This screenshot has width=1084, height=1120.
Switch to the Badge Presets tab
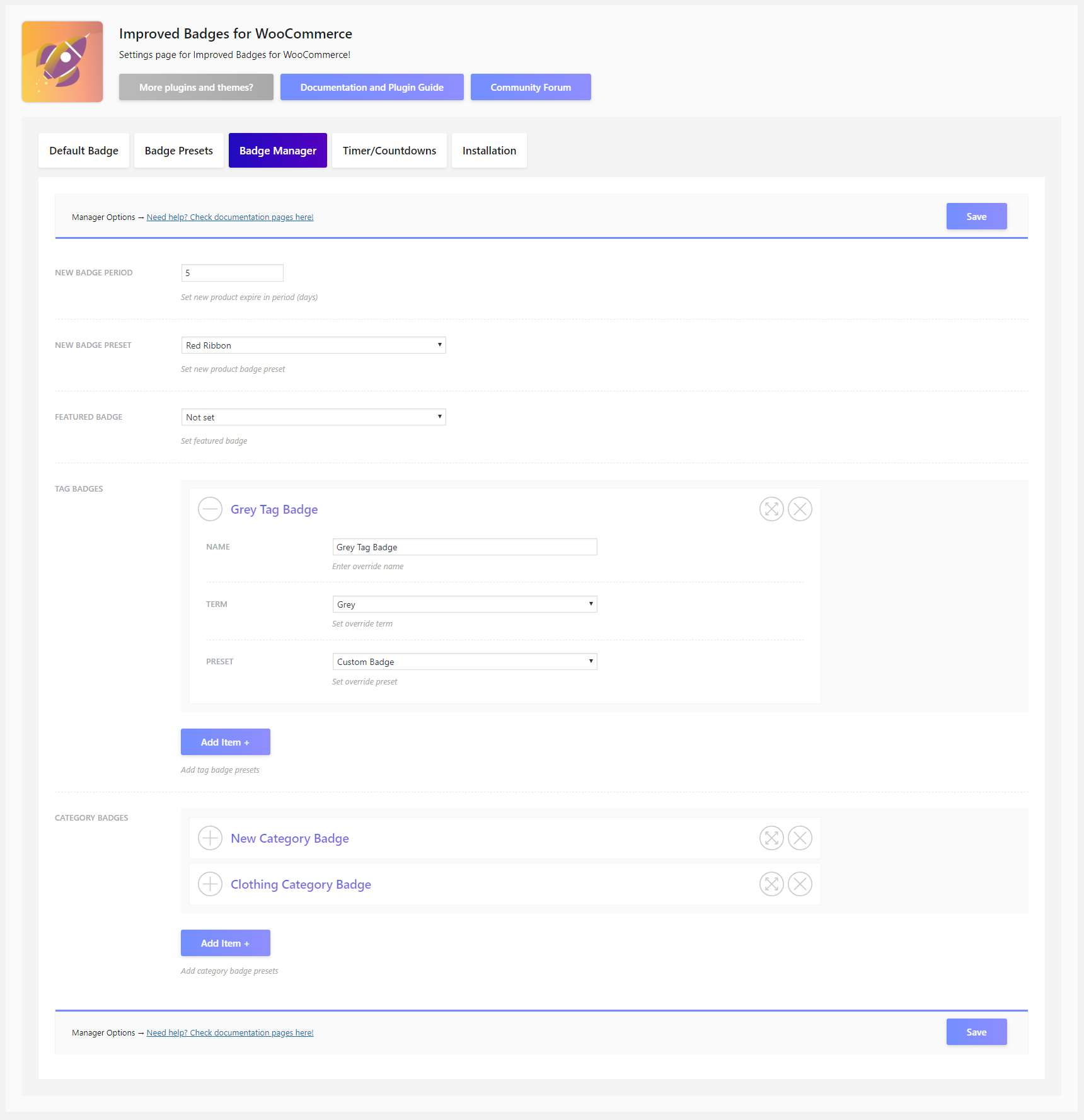(x=179, y=151)
